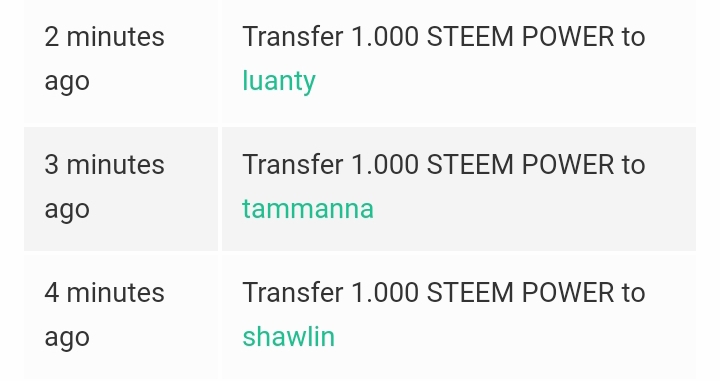Click "STEEM POWER" text in the 3-minute row
Screen dimensions: 720x381
point(520,164)
